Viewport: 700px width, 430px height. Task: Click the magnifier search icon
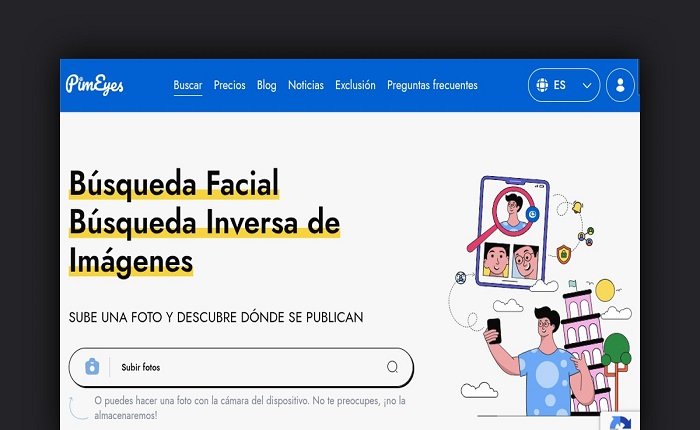point(392,367)
